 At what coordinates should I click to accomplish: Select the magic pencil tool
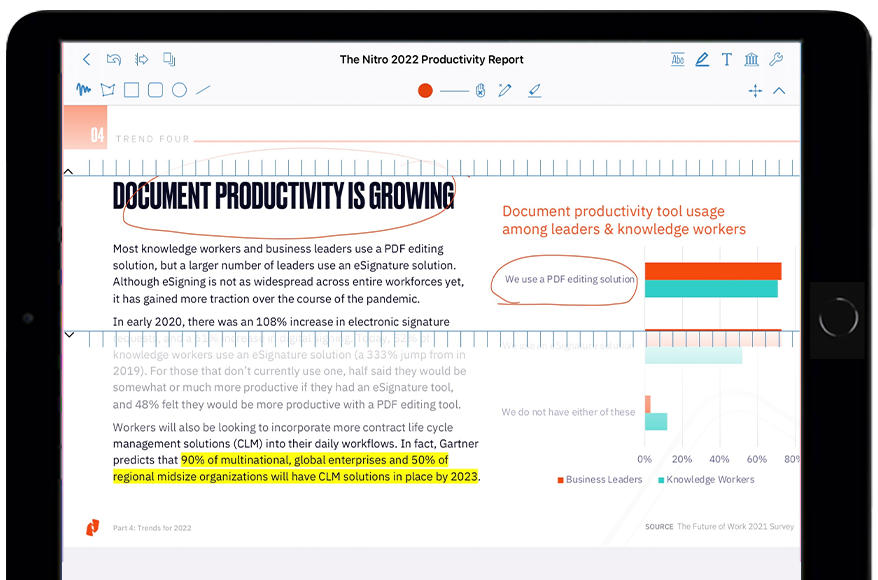coord(505,90)
